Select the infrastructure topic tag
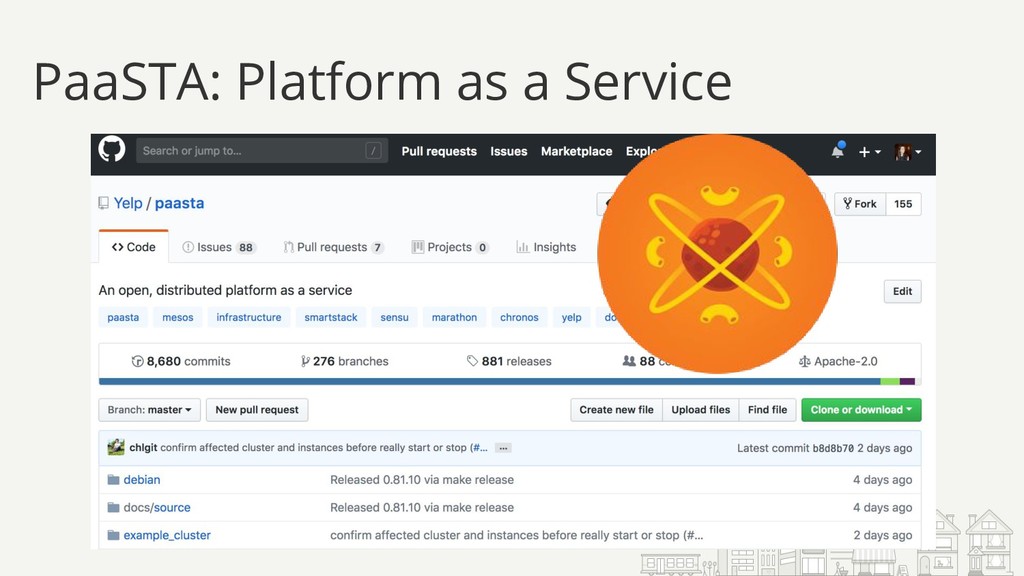The image size is (1024, 576). [x=249, y=317]
